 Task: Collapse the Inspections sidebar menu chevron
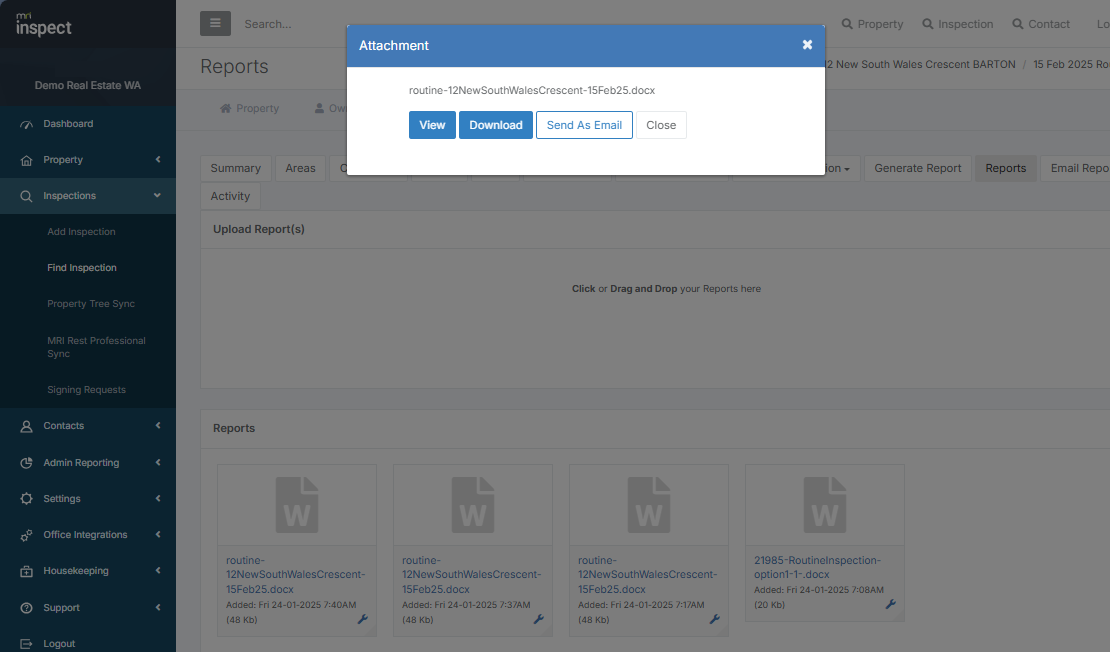157,195
